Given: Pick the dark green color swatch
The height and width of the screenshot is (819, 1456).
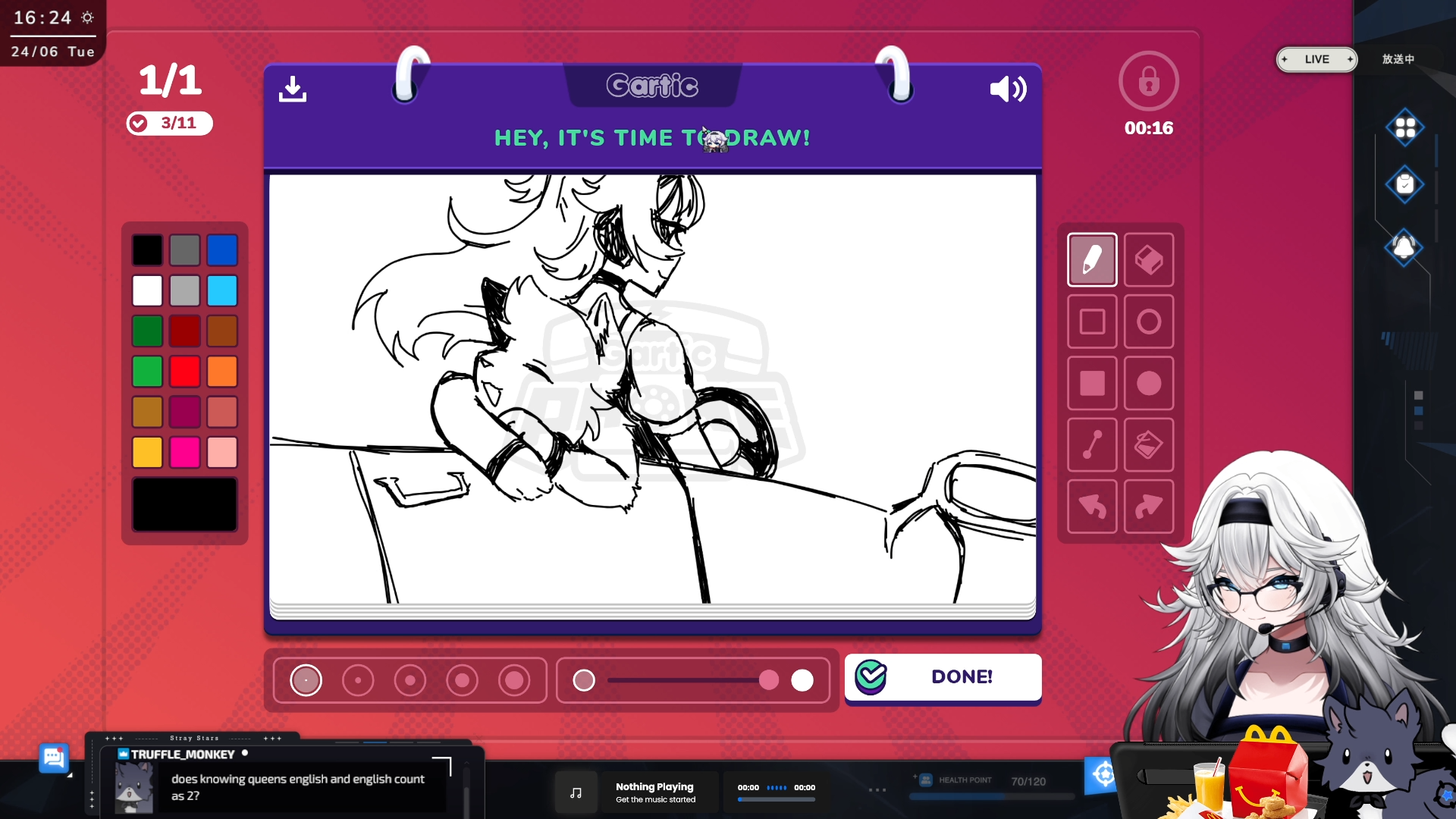Looking at the screenshot, I should click(x=147, y=331).
